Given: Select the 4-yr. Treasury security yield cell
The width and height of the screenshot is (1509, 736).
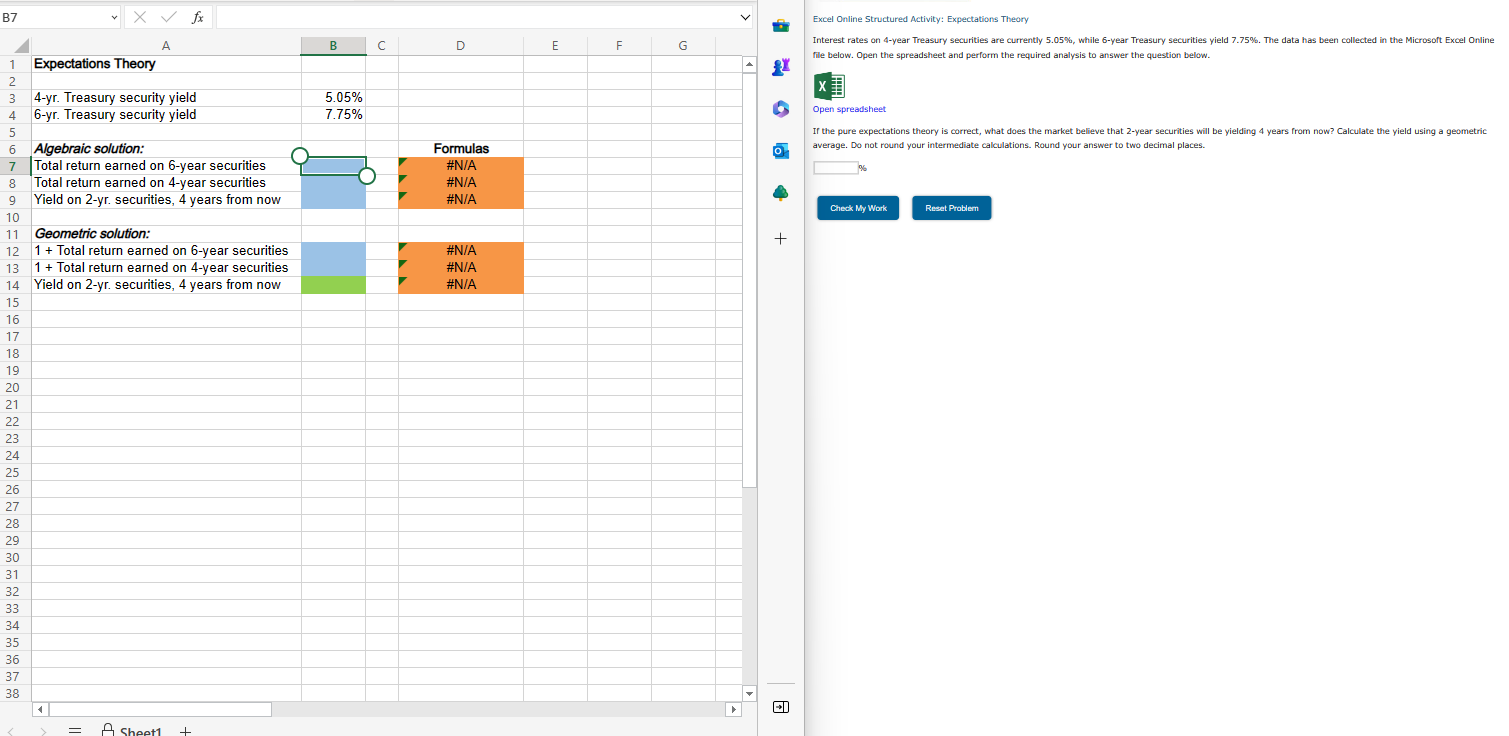Looking at the screenshot, I should click(166, 97).
